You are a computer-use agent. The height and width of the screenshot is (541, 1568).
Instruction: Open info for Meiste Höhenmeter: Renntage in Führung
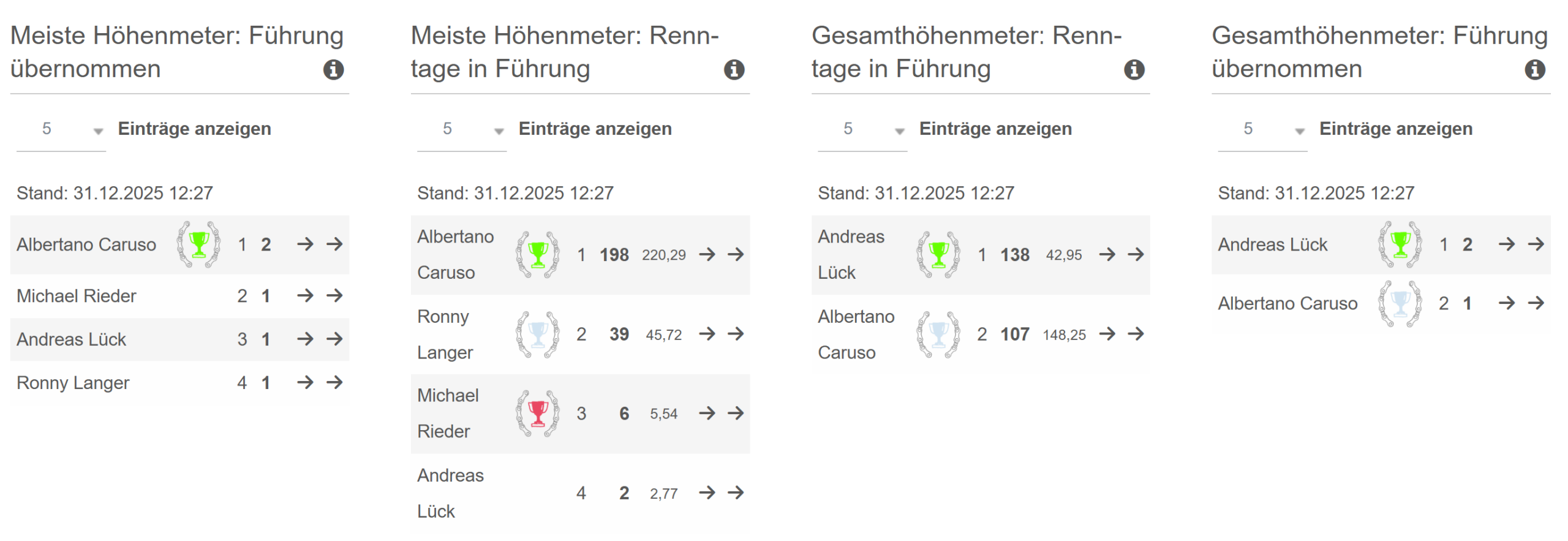[734, 70]
